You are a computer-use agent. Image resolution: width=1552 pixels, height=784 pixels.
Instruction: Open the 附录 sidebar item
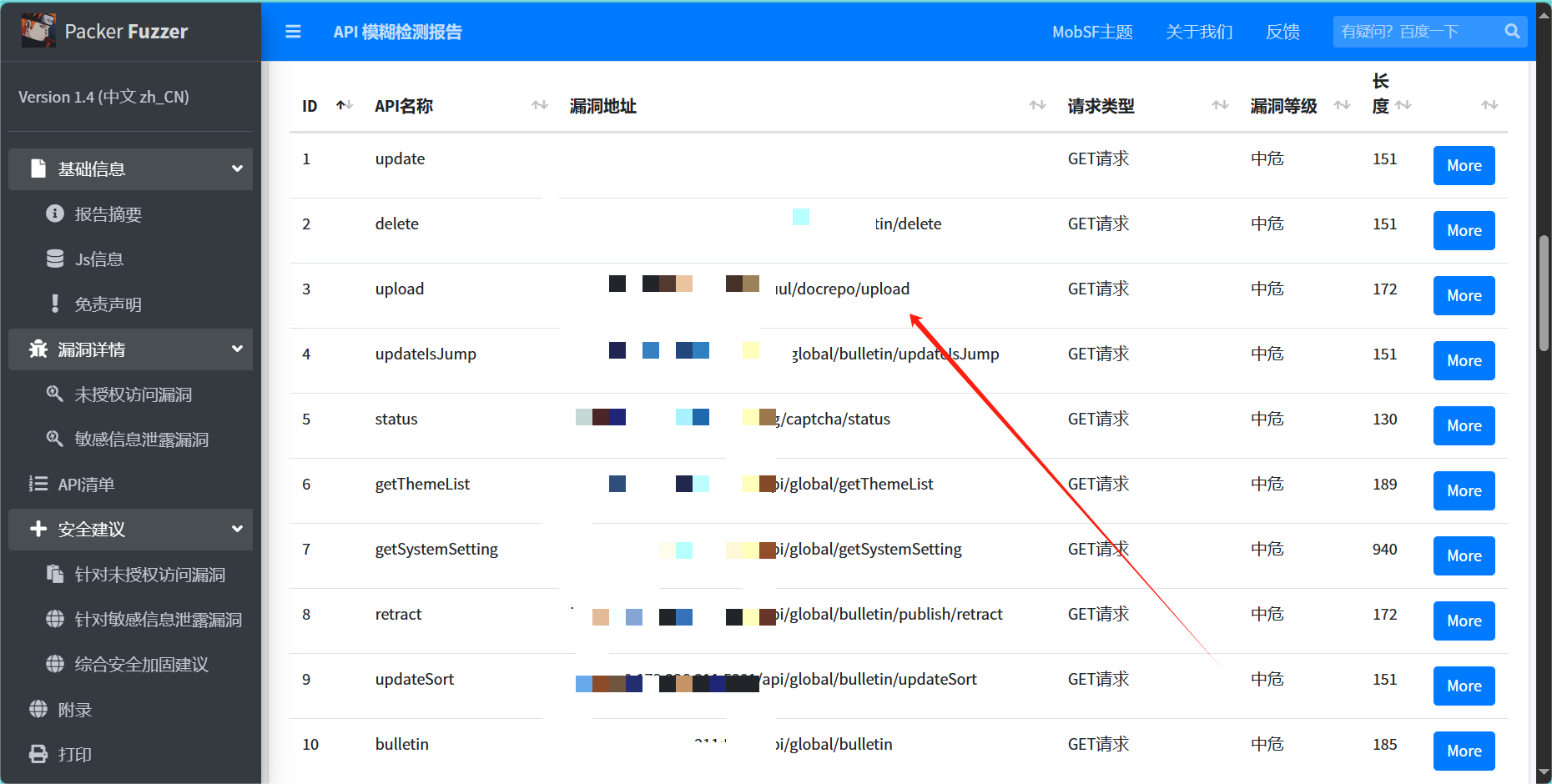(x=130, y=710)
